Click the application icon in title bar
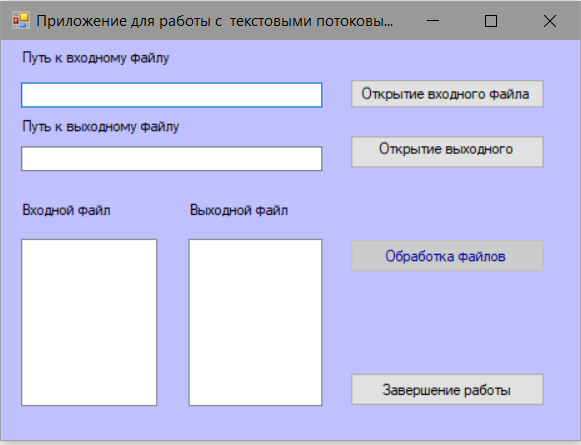Screen dimensions: 581x445 [20, 21]
